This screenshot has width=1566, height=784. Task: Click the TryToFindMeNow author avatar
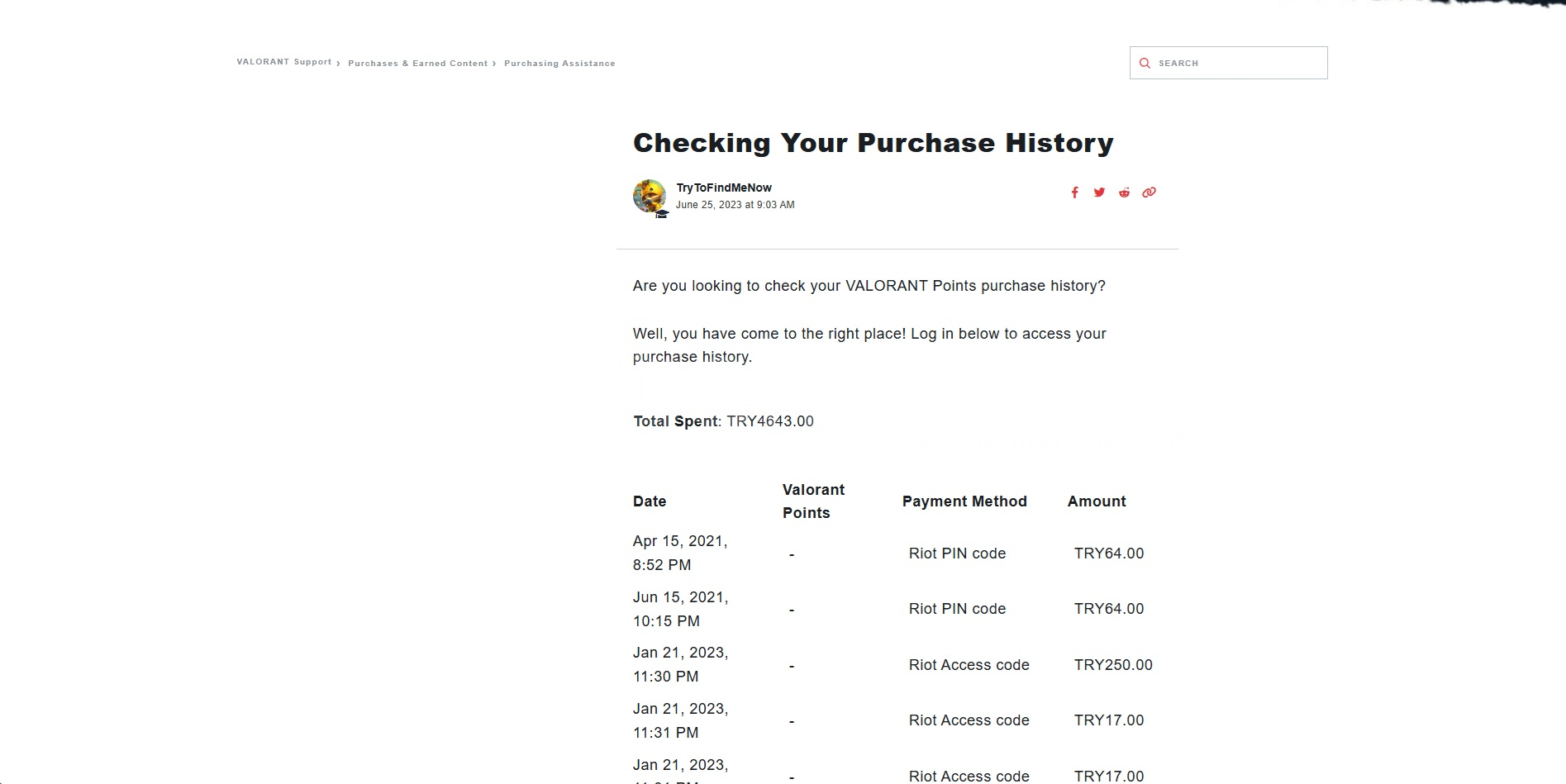click(649, 196)
